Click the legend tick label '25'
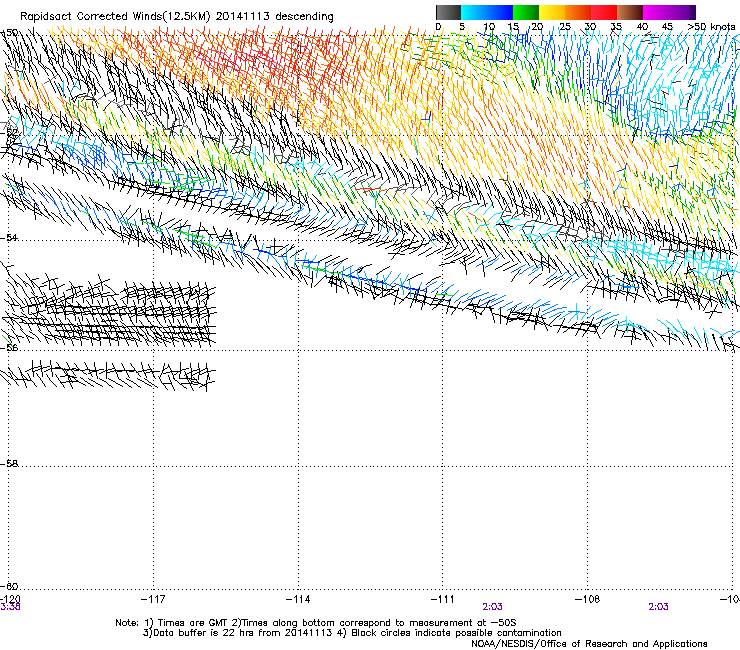The image size is (740, 650). point(564,27)
